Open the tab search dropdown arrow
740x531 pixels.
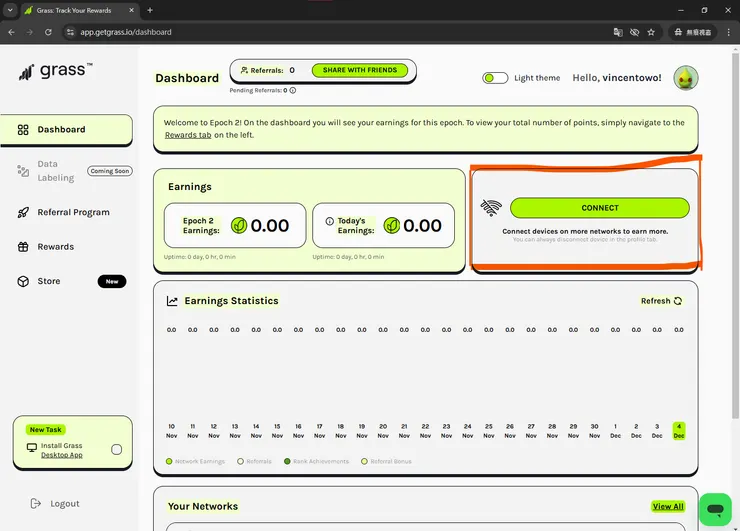9,10
